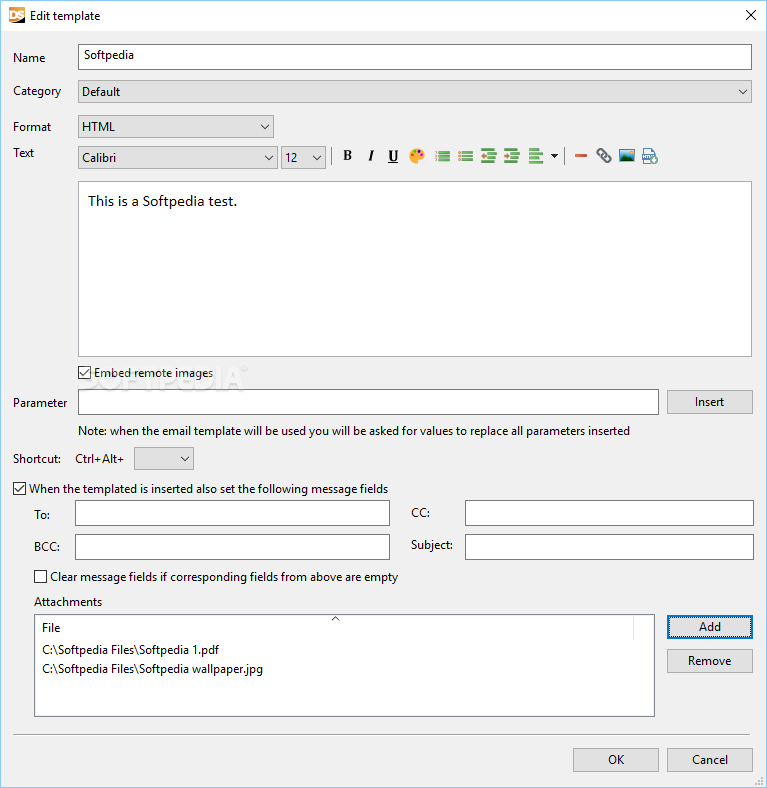The width and height of the screenshot is (767, 788).
Task: Open the alignment options dropdown arrow
Action: 554,156
